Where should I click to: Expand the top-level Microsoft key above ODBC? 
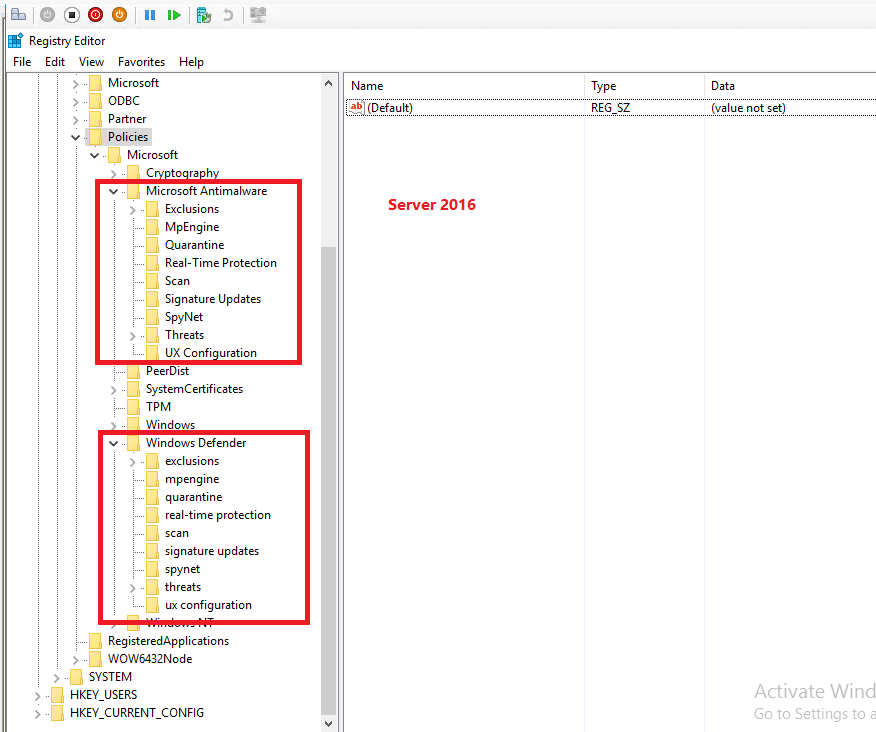pyautogui.click(x=76, y=84)
